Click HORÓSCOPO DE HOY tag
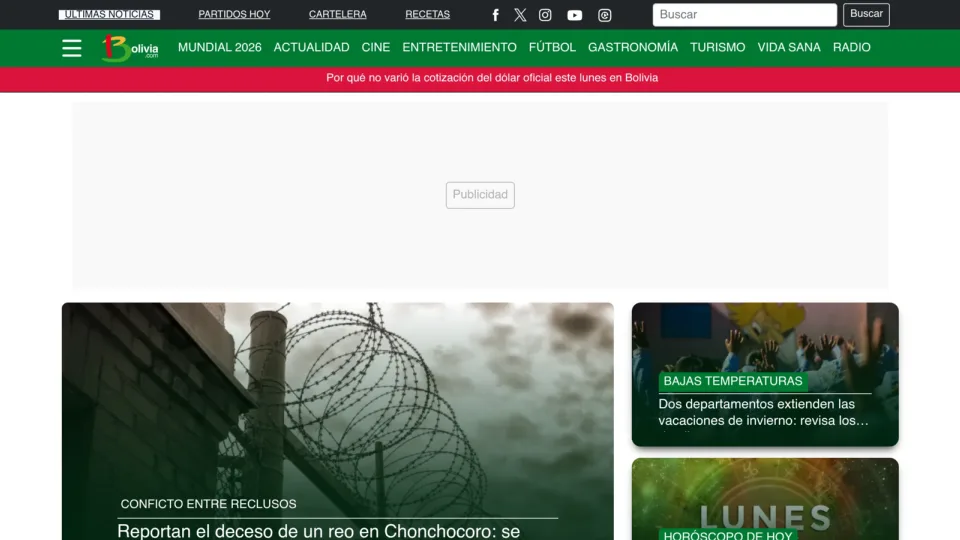Screen dimensions: 960x540 [728, 534]
